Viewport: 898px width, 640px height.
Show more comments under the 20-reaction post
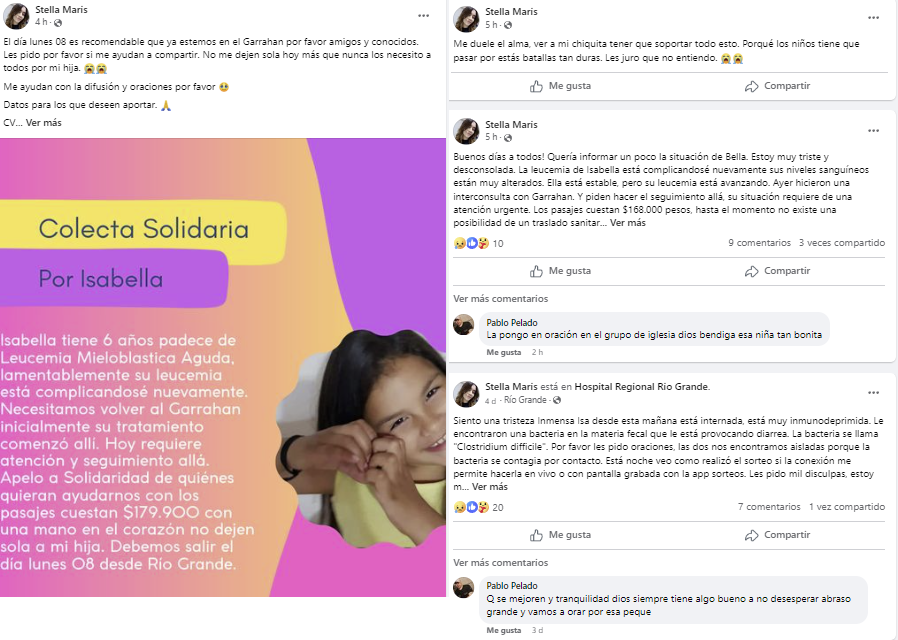(501, 563)
